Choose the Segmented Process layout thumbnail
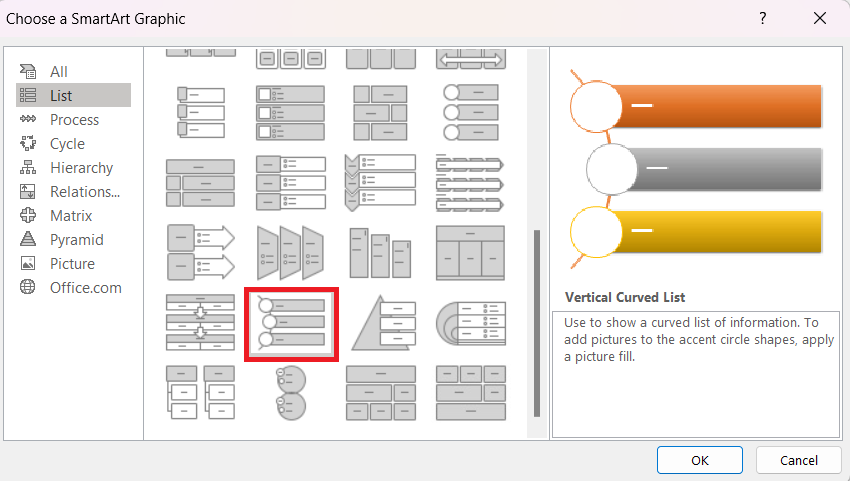The height and width of the screenshot is (481, 850). (x=201, y=324)
